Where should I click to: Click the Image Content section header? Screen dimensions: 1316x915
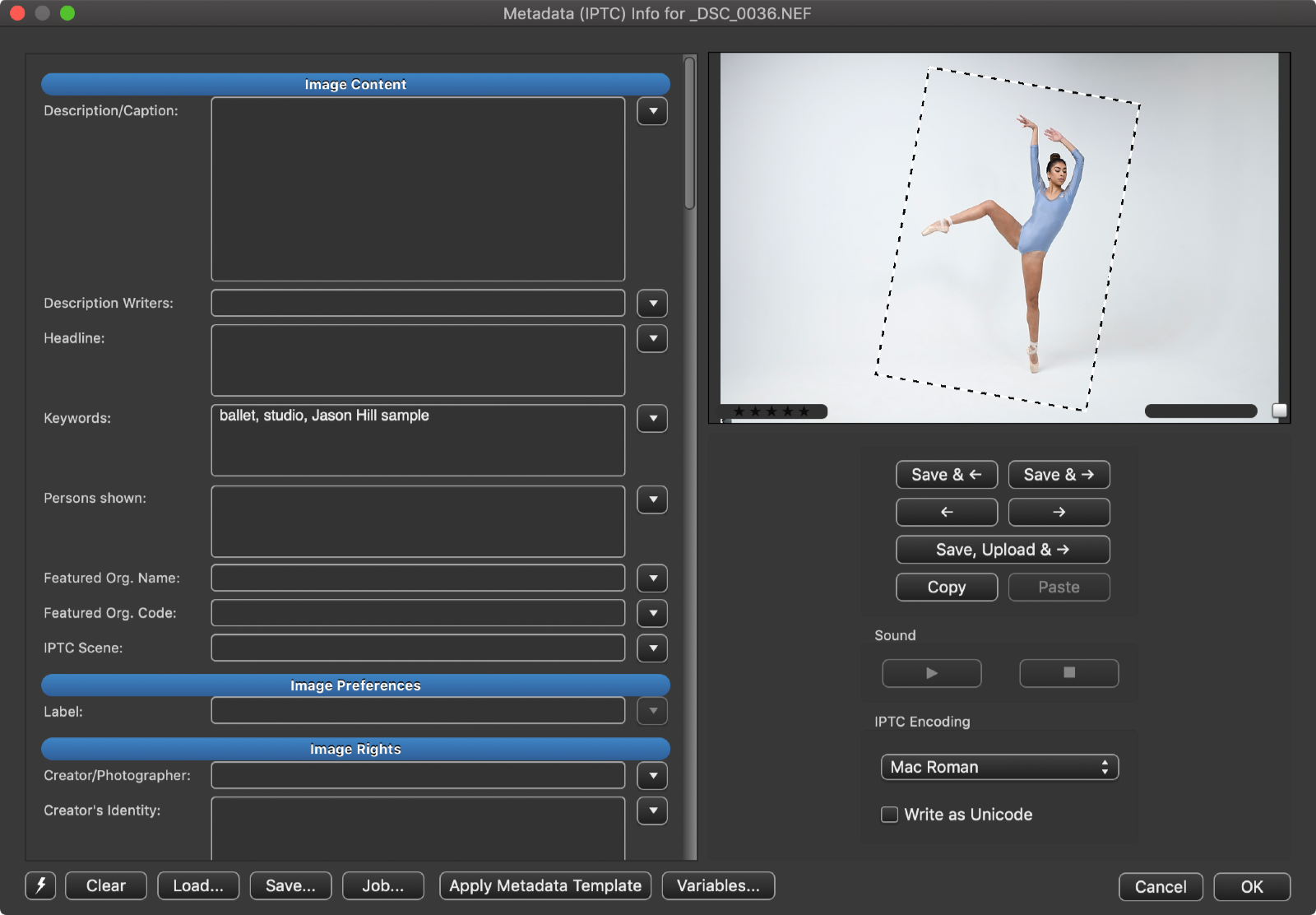[x=355, y=85]
